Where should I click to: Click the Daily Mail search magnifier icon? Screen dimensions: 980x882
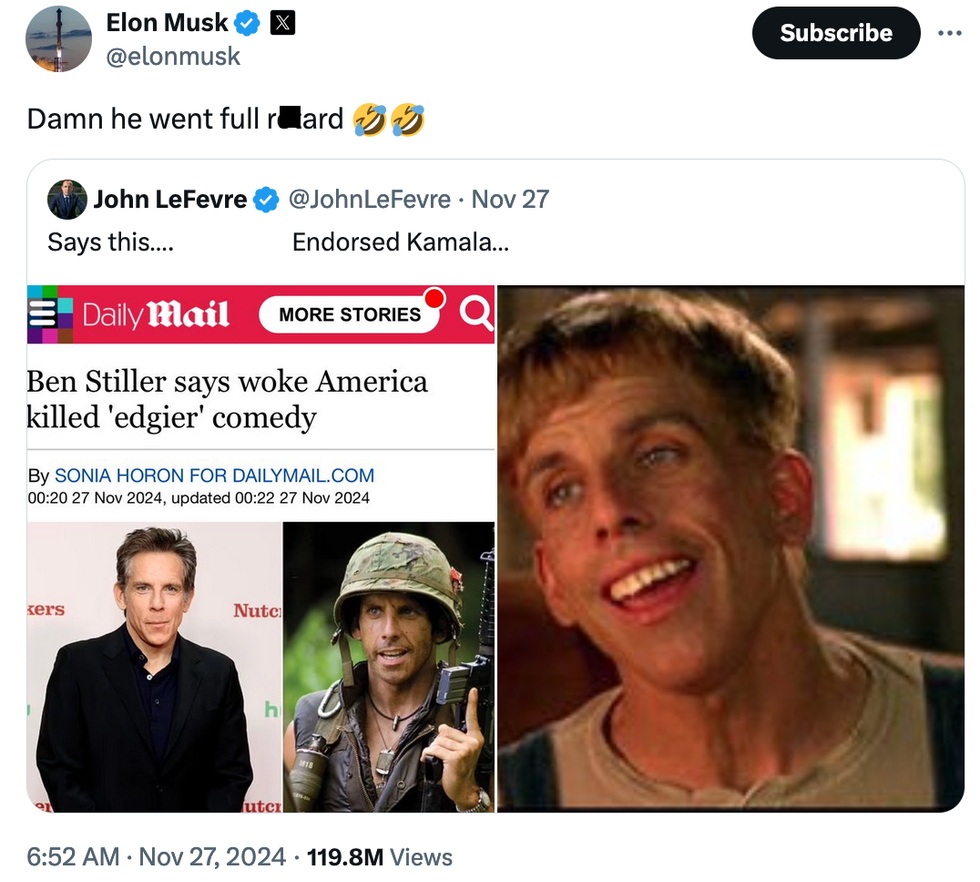(x=476, y=315)
